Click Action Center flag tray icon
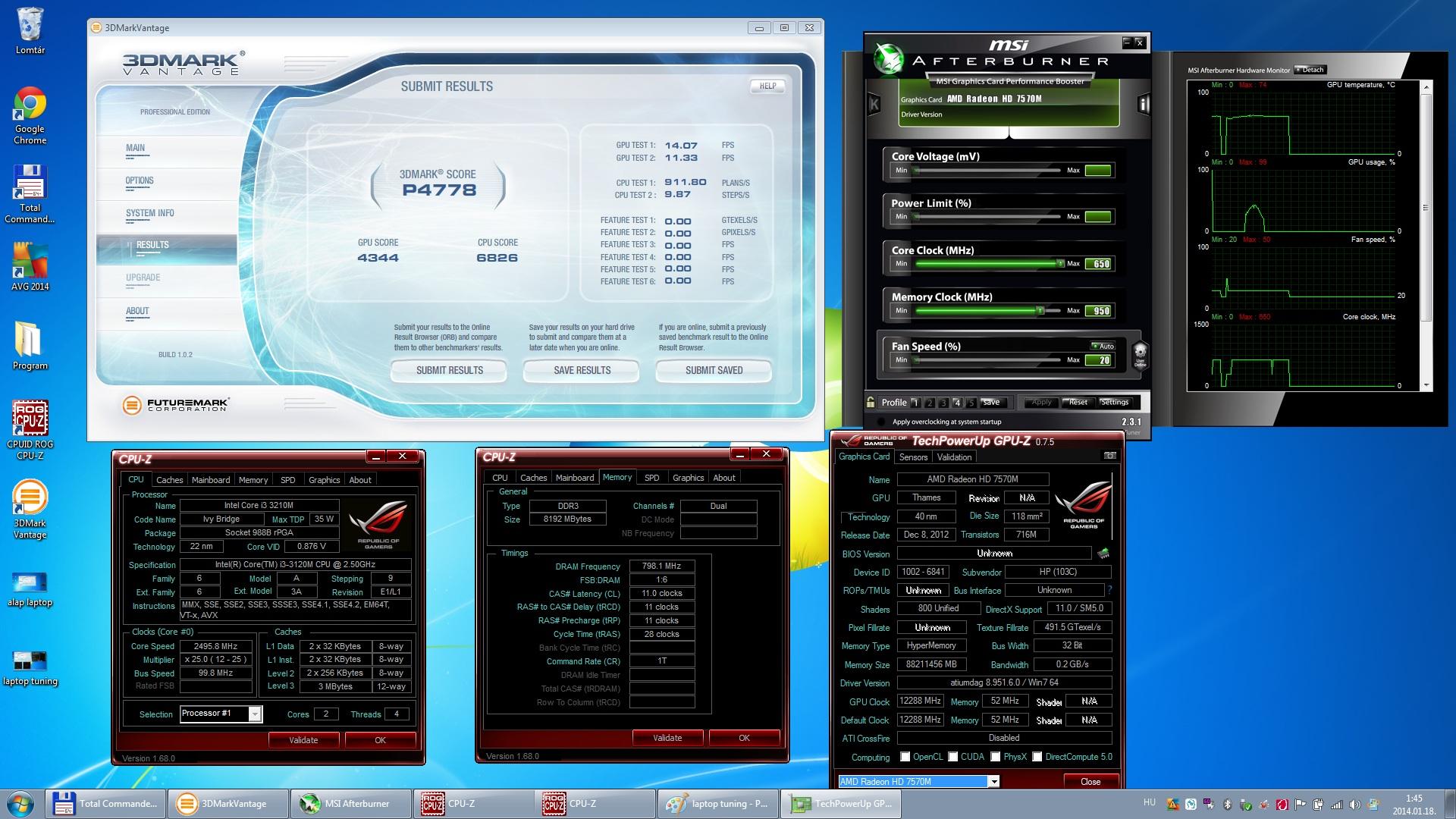 (1300, 804)
